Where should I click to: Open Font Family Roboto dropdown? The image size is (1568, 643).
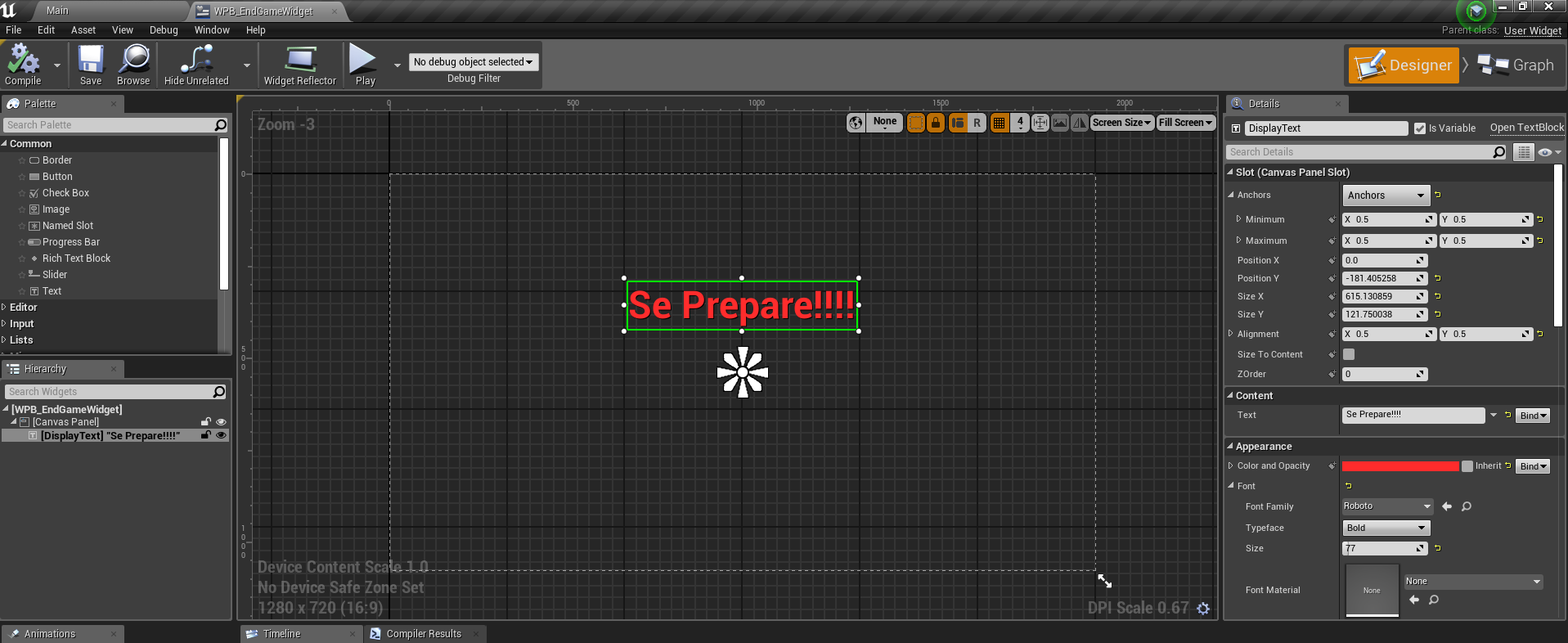coord(1387,506)
